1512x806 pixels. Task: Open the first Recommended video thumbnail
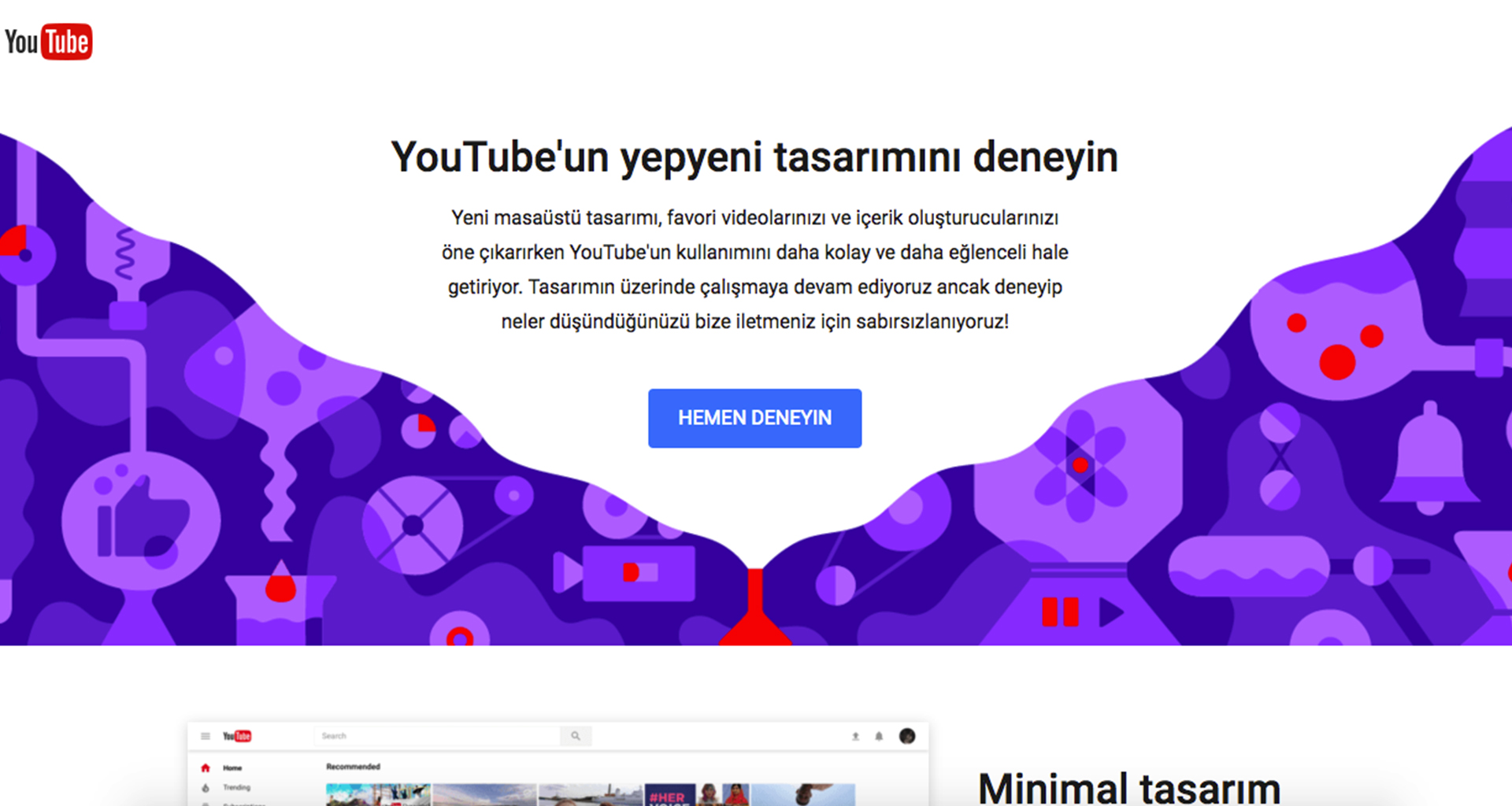click(x=378, y=795)
